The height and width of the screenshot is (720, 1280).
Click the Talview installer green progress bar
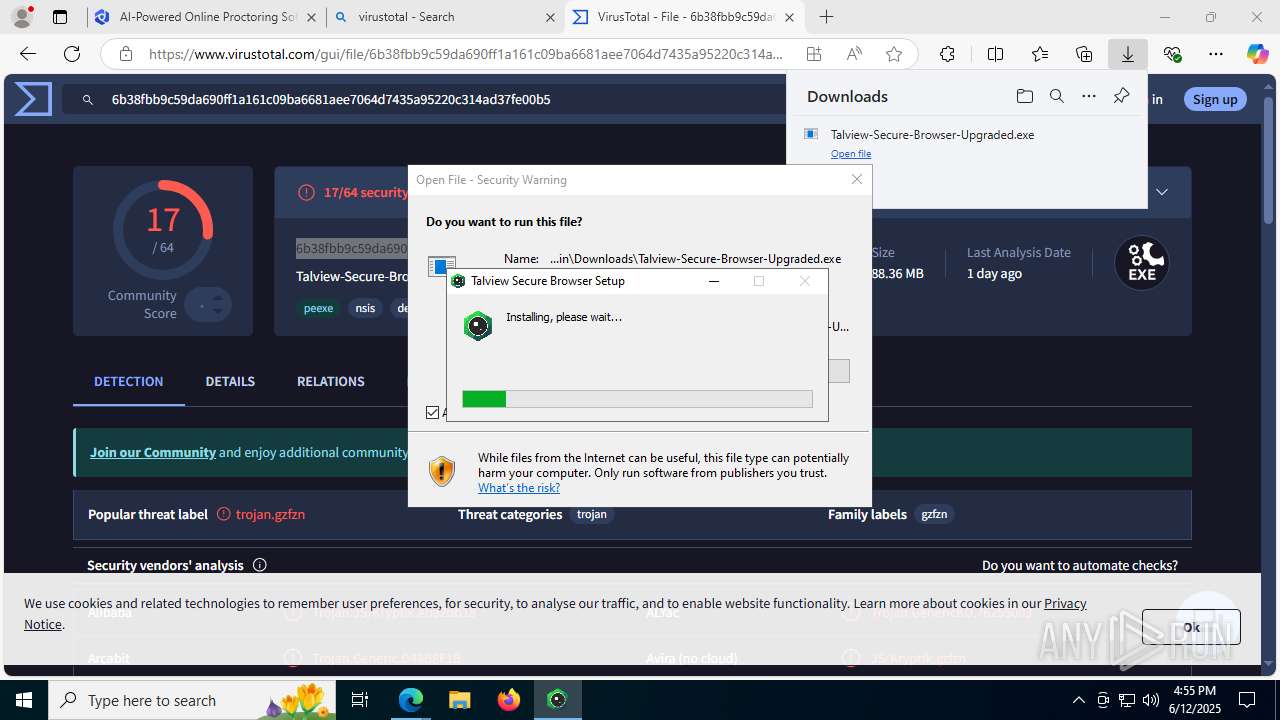484,399
